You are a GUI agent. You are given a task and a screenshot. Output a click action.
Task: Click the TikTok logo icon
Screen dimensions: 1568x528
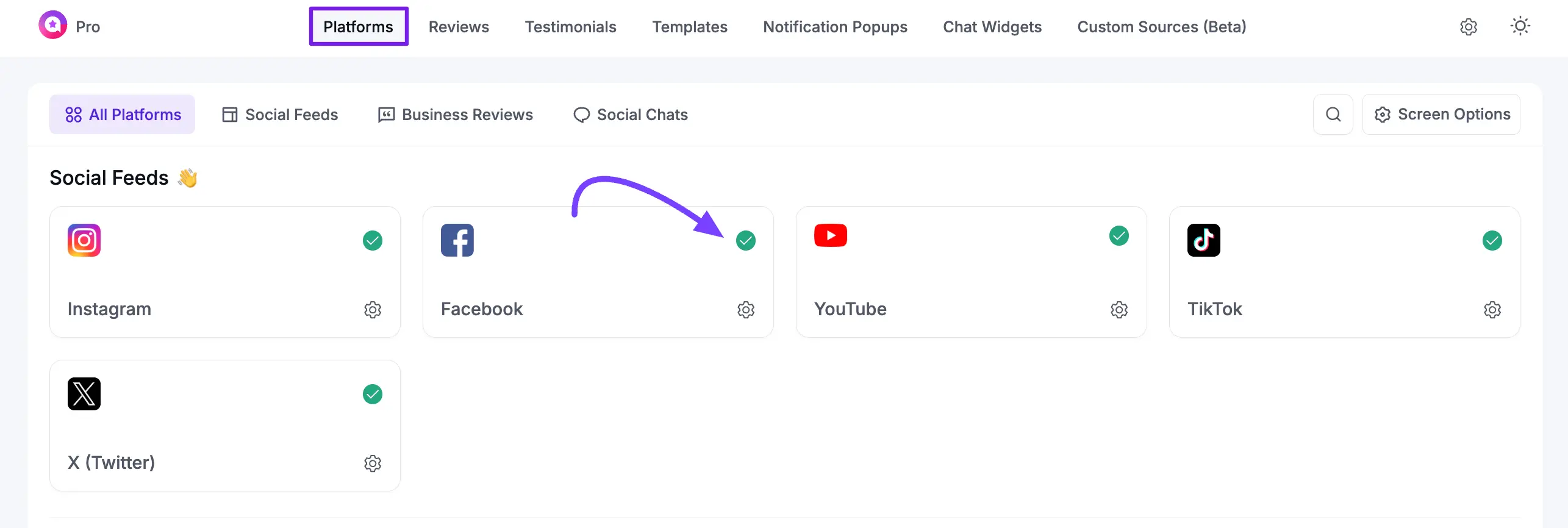[1204, 240]
